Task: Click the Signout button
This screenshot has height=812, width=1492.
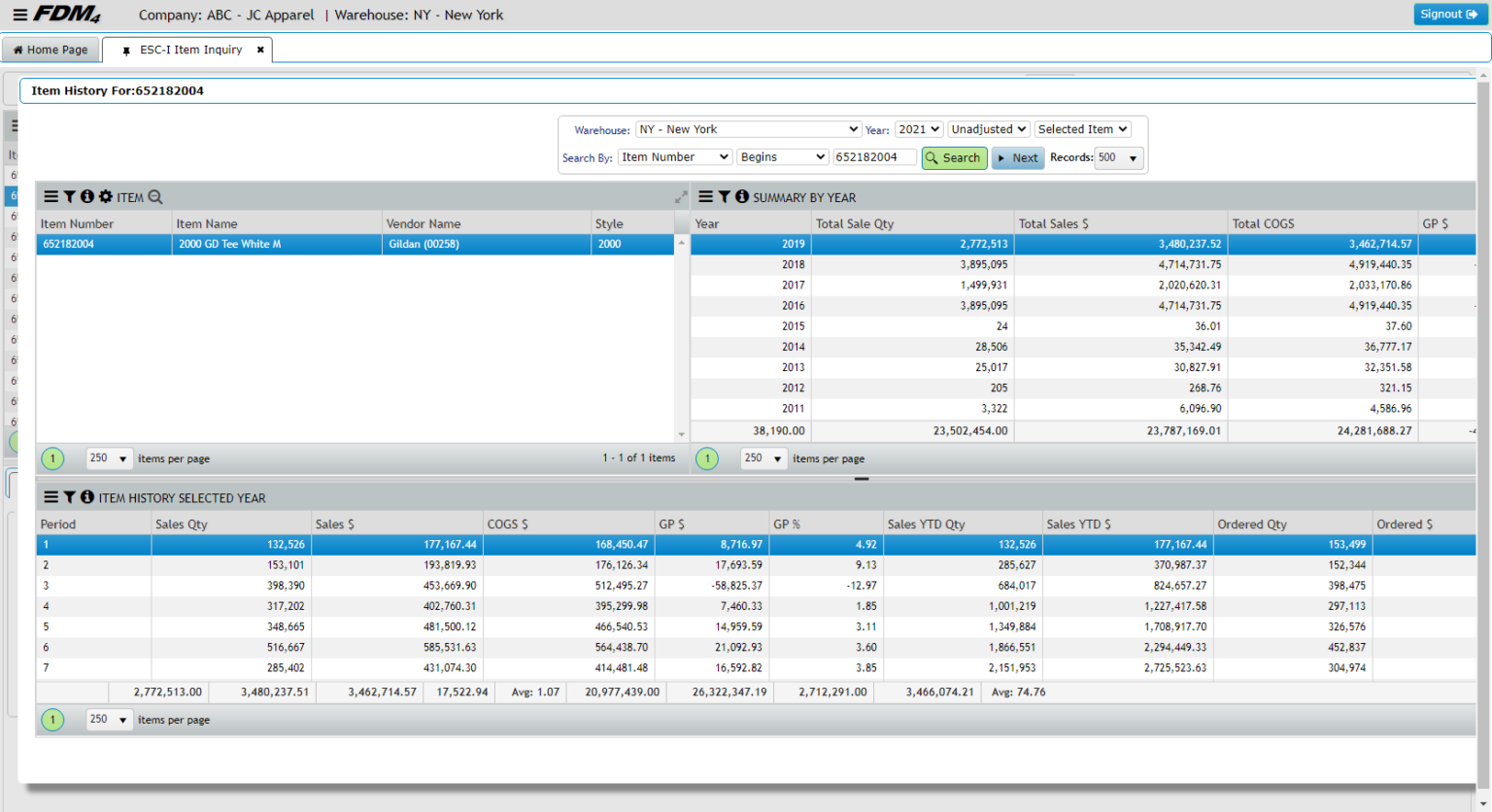Action: coord(1448,14)
